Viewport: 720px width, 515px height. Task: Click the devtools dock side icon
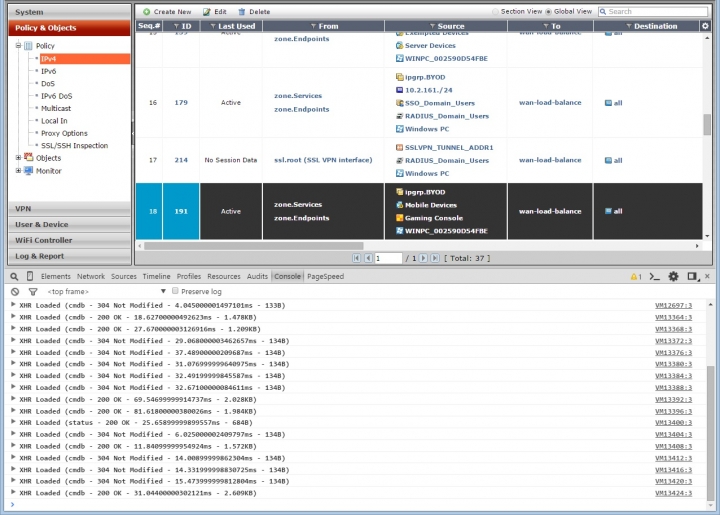tap(692, 276)
